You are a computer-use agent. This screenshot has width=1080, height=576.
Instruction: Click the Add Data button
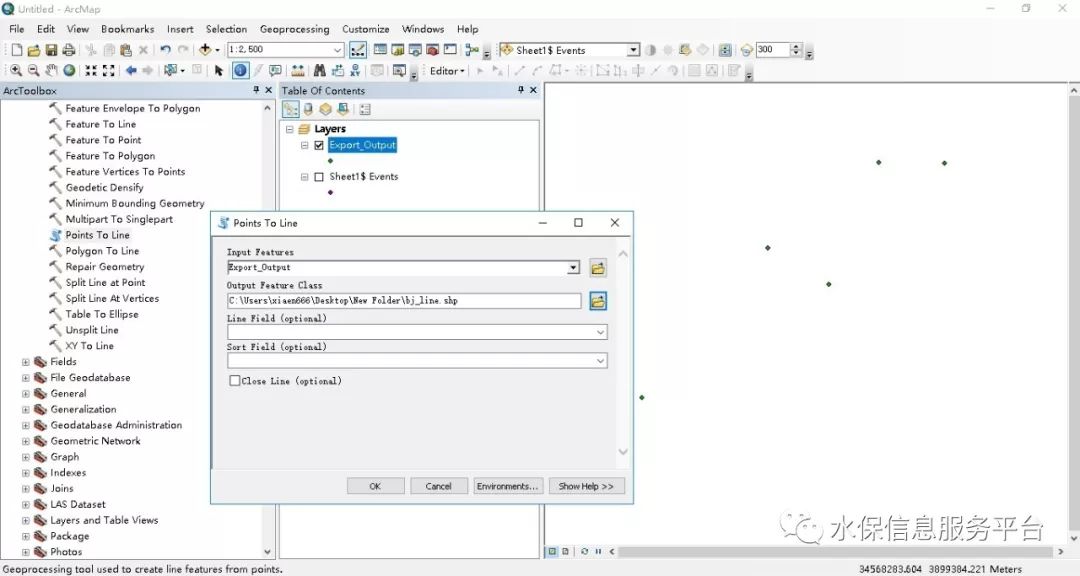point(205,50)
